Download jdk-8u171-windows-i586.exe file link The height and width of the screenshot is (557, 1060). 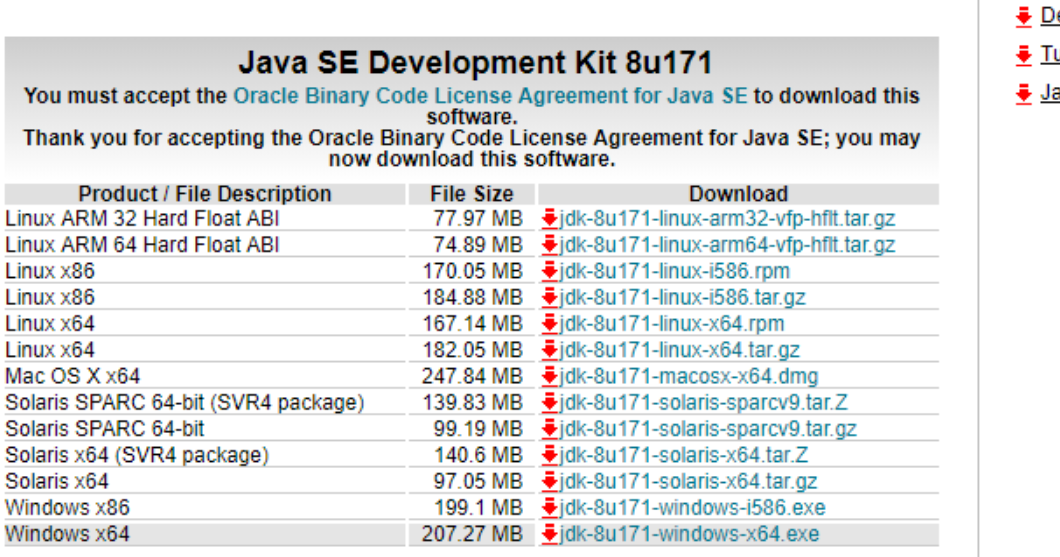tap(692, 508)
